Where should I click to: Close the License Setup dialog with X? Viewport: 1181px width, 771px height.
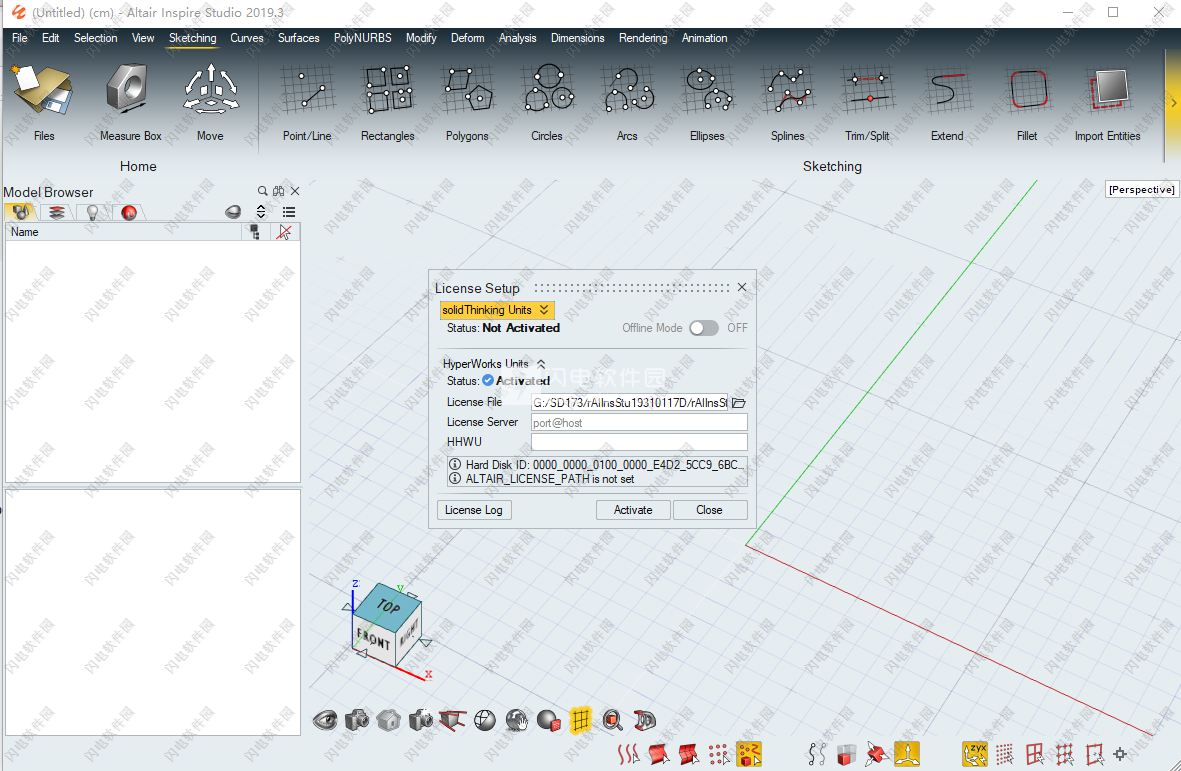pos(742,287)
